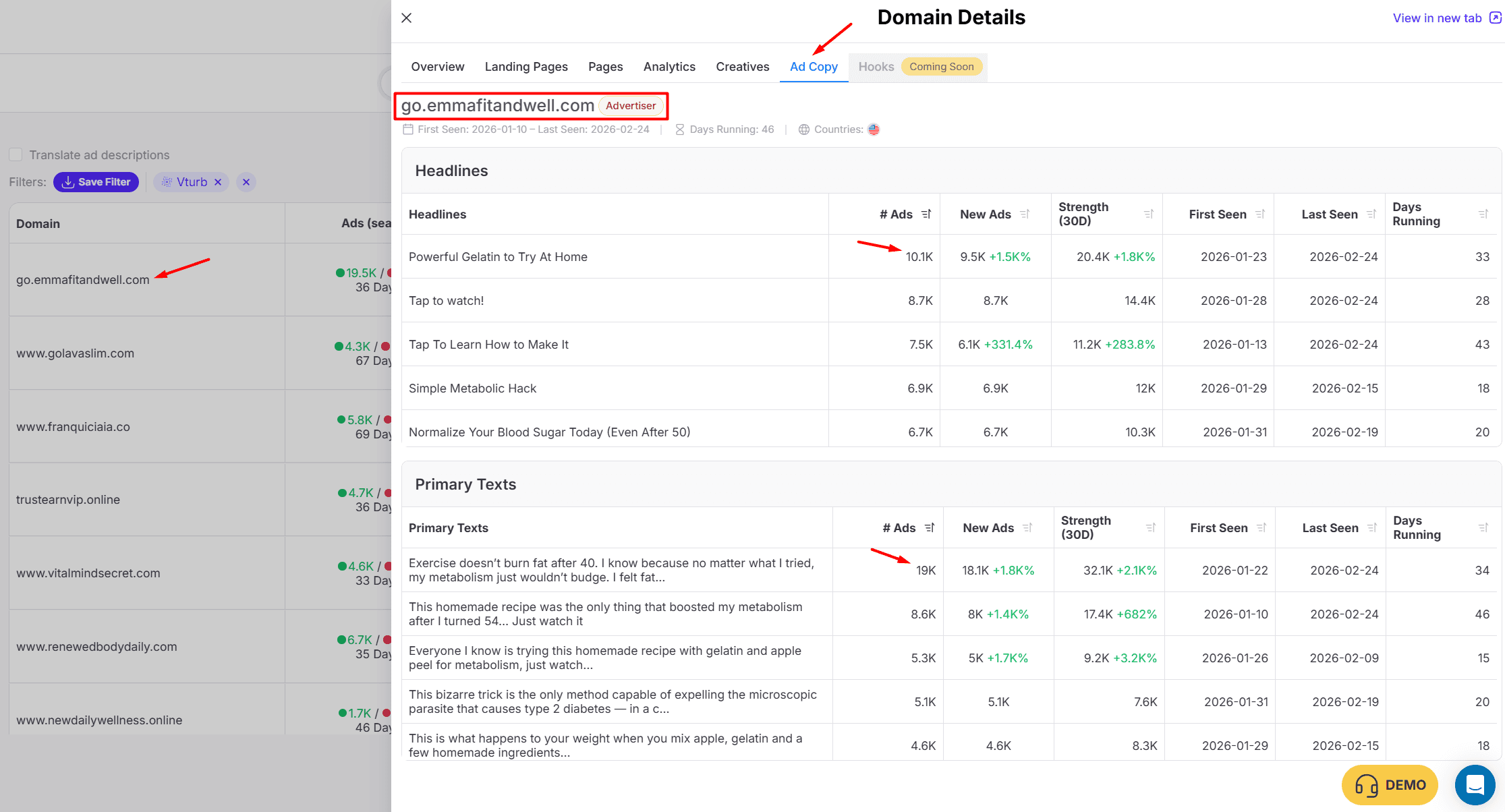Sort Headlines by First Seen icon
Screen dimensions: 1505x812
pyautogui.click(x=1259, y=214)
